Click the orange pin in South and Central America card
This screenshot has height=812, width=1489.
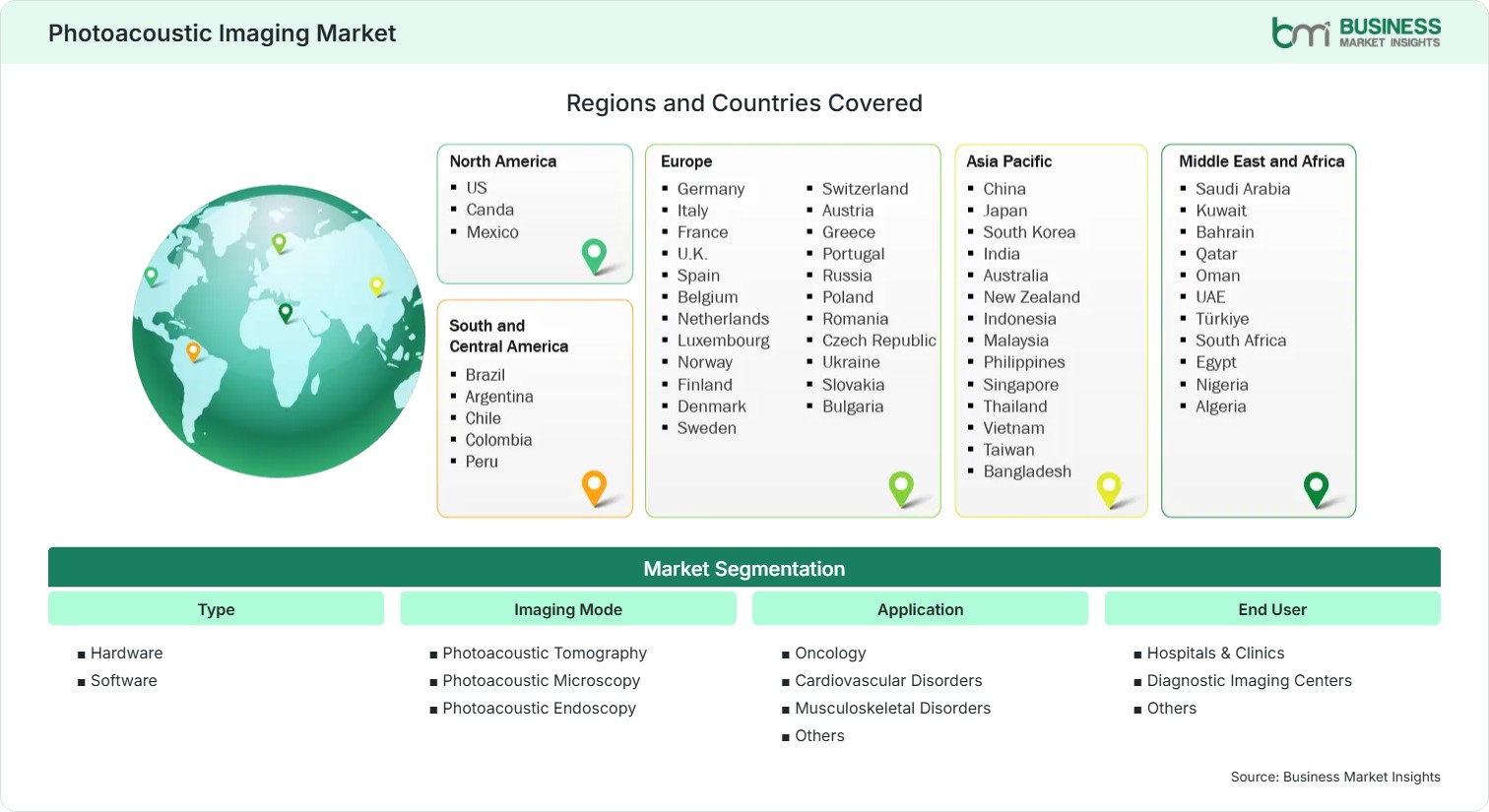coord(594,487)
